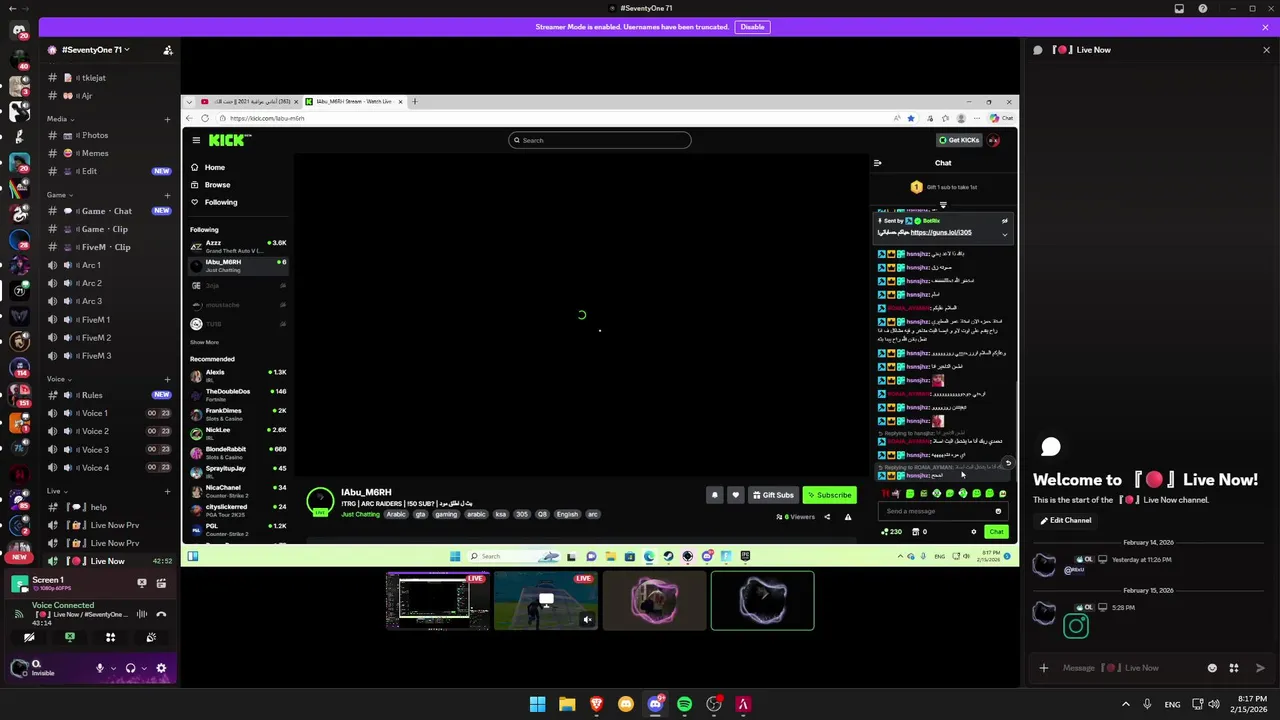This screenshot has height=720, width=1280.
Task: Mute the Discord microphone
Action: click(99, 668)
